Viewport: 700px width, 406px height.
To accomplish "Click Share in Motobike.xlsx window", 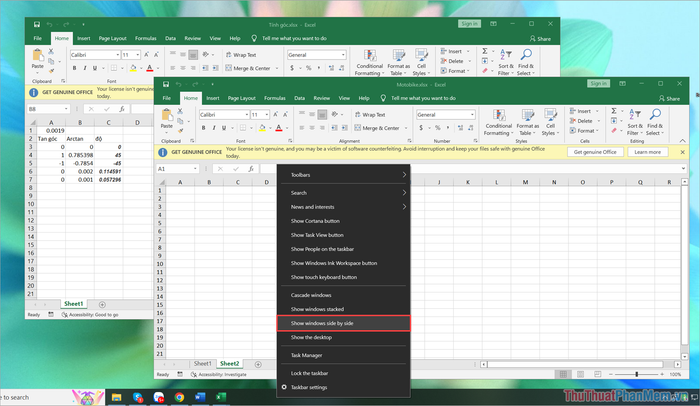I will pos(669,98).
